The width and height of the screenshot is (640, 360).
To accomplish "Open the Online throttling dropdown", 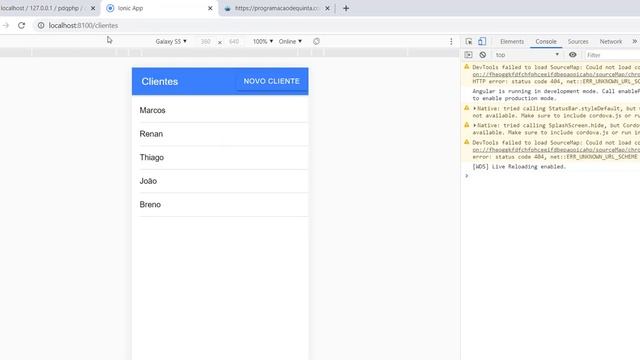I will click(290, 41).
